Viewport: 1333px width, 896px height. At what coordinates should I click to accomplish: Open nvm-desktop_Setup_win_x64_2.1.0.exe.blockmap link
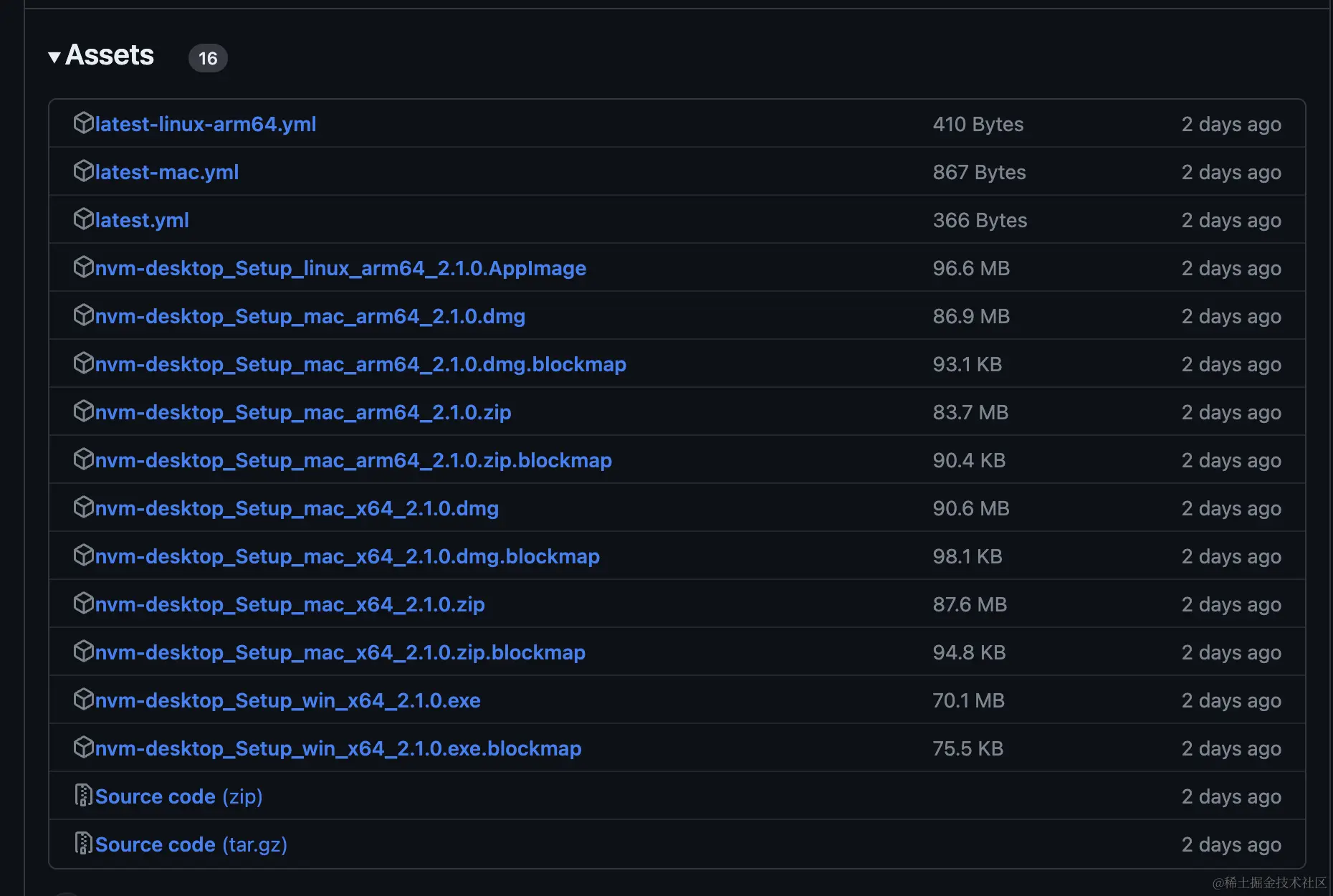click(x=338, y=748)
